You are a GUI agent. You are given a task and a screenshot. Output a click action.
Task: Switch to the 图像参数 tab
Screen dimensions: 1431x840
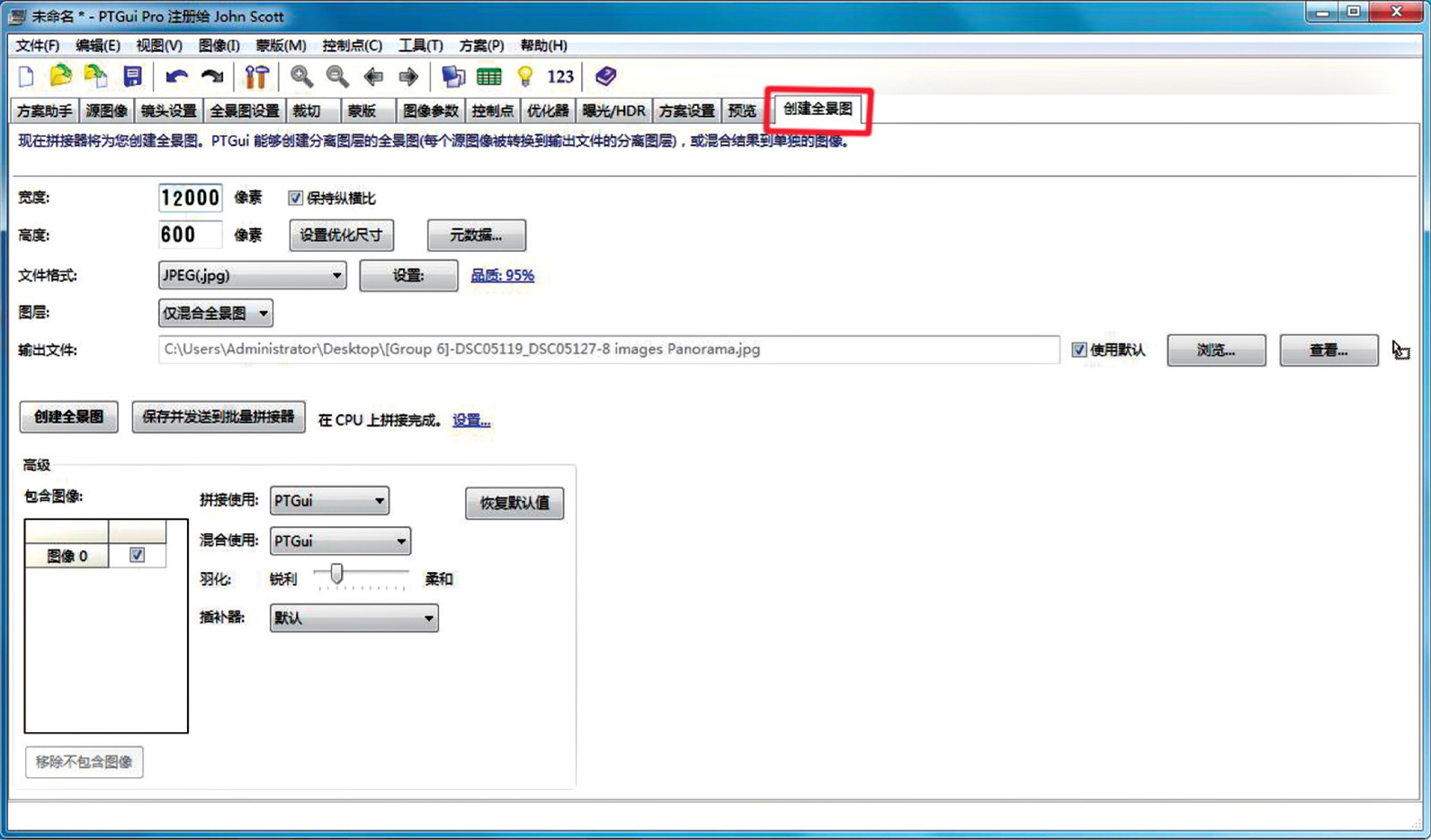(x=431, y=111)
